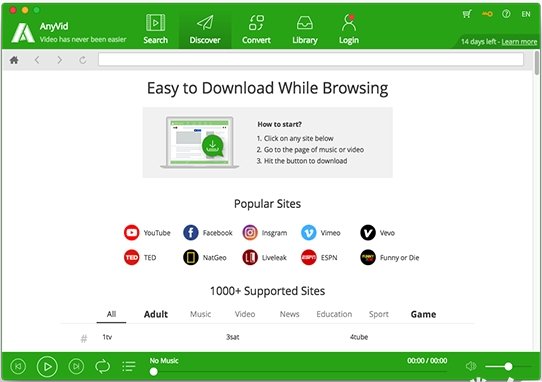This screenshot has height=382, width=542.
Task: Select the Music category tab
Action: (200, 314)
